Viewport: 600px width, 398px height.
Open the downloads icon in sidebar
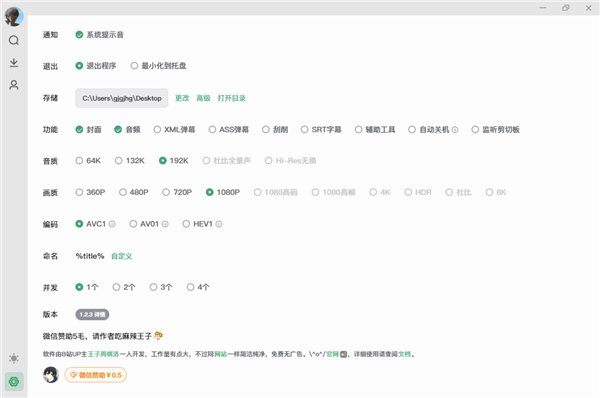pyautogui.click(x=14, y=62)
